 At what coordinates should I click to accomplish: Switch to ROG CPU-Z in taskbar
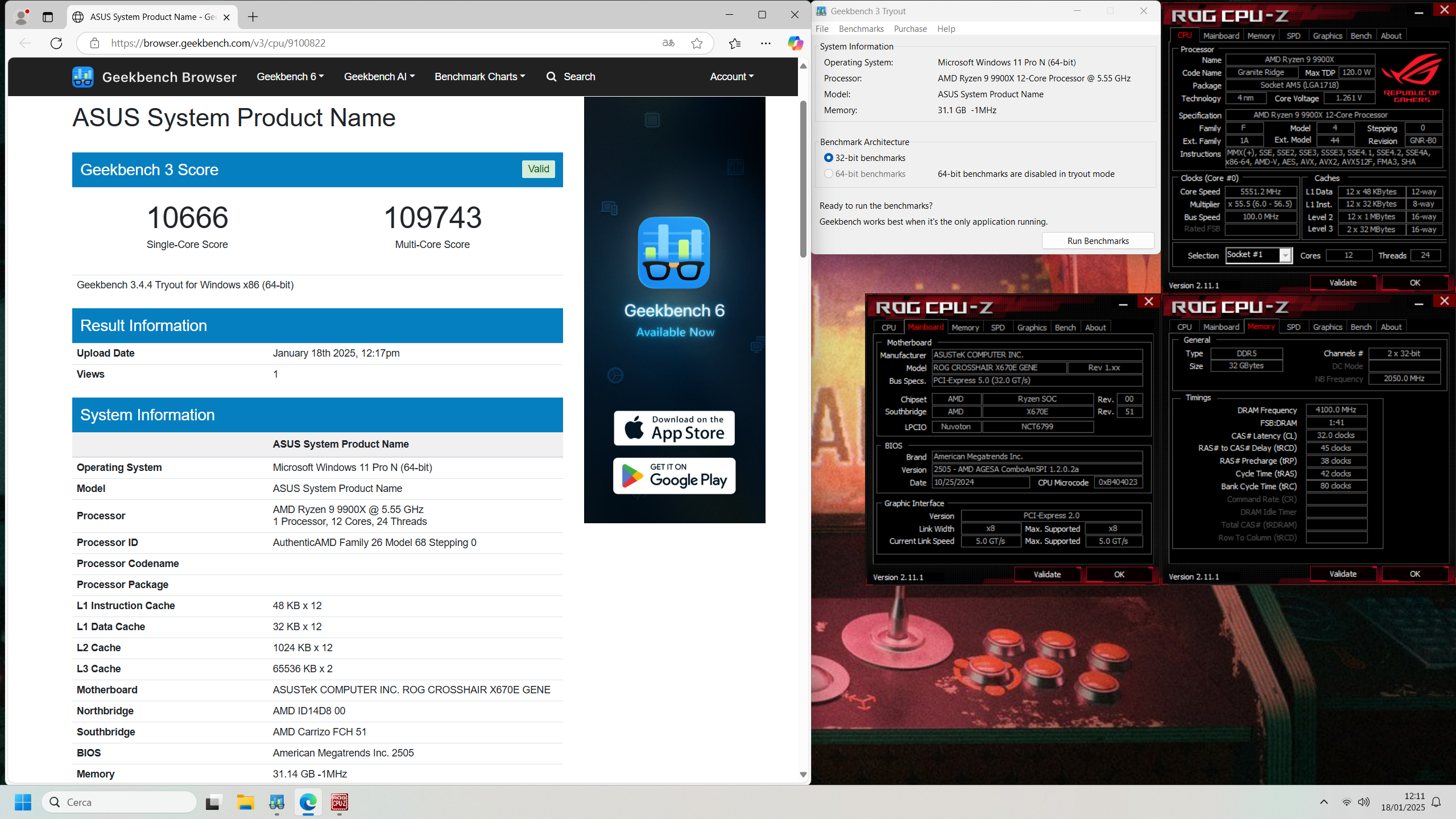pyautogui.click(x=340, y=802)
